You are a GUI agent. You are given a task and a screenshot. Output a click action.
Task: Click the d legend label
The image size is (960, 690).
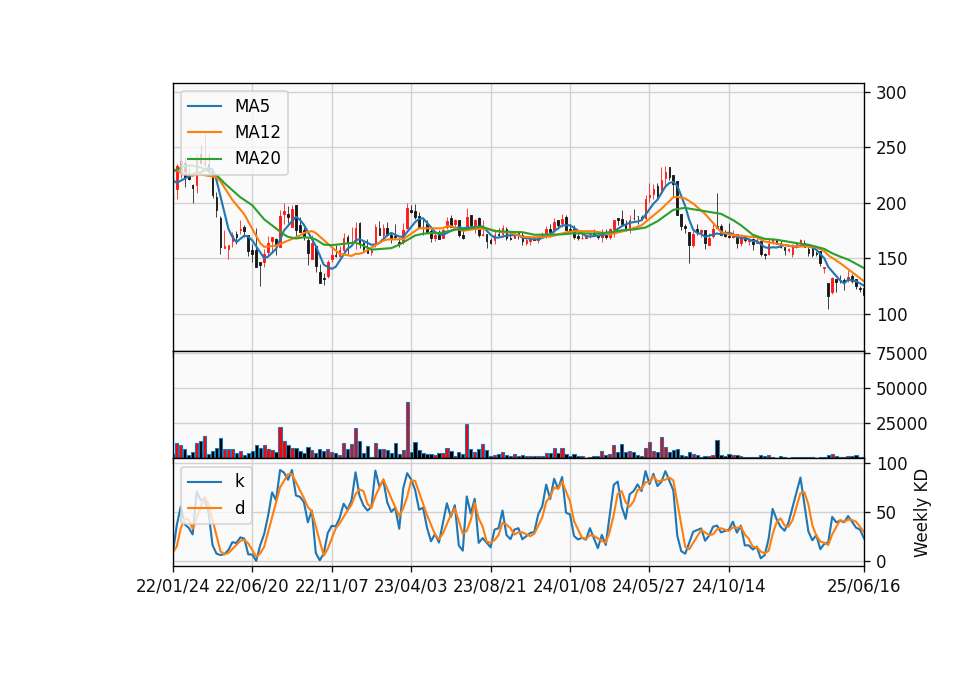tap(239, 508)
